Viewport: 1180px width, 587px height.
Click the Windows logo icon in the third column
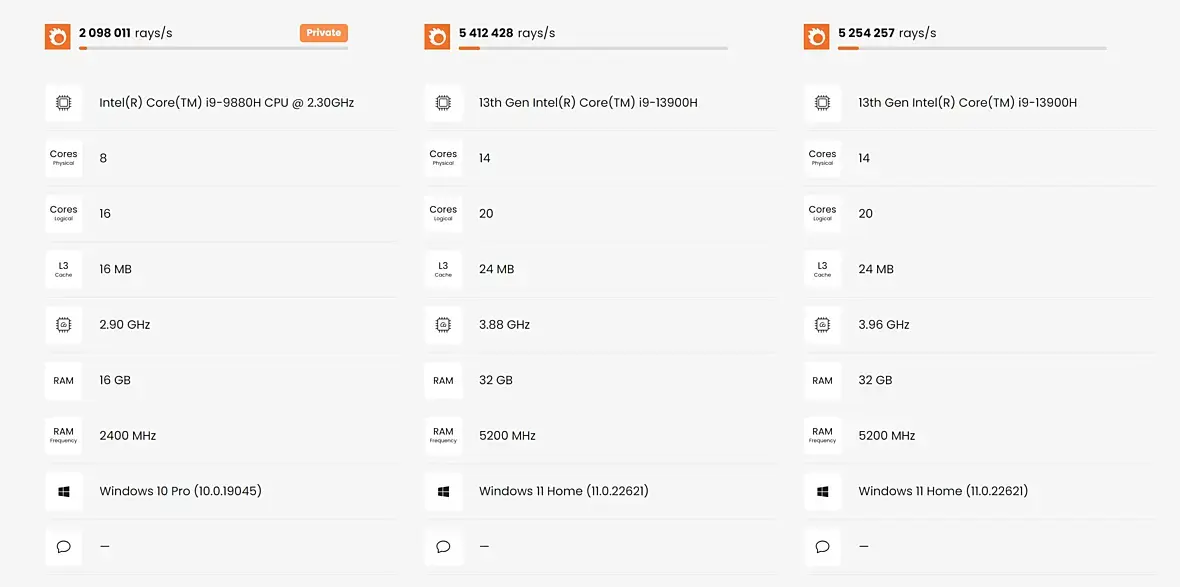coord(822,491)
